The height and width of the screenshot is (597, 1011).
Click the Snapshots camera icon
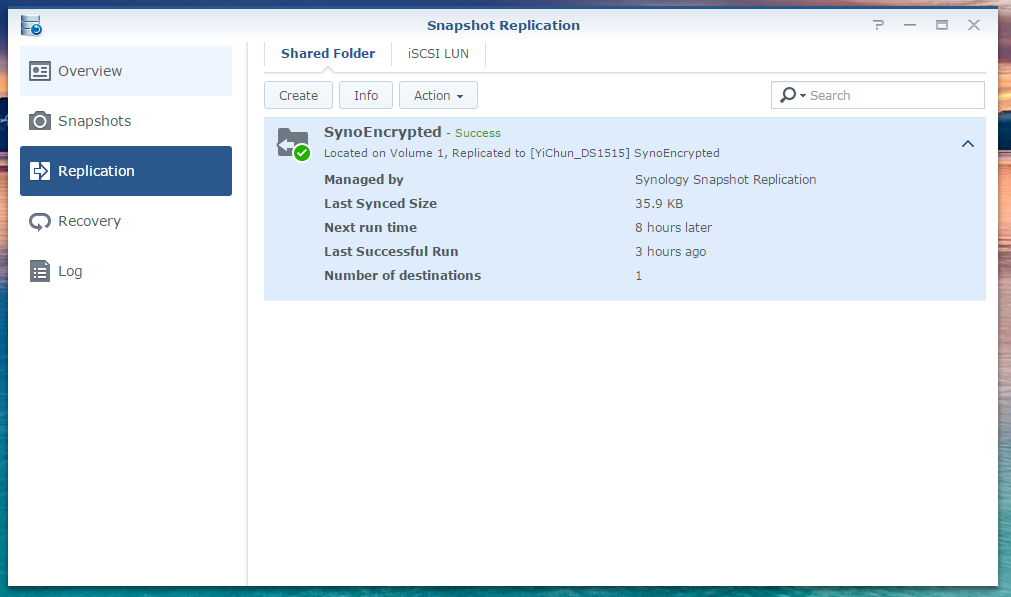click(x=39, y=121)
